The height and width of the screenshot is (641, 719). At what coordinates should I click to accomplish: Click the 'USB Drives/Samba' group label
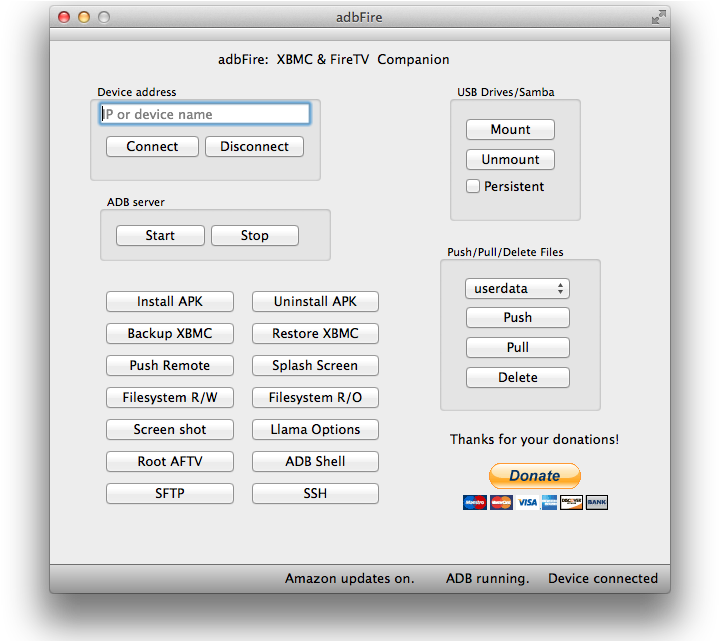click(506, 92)
